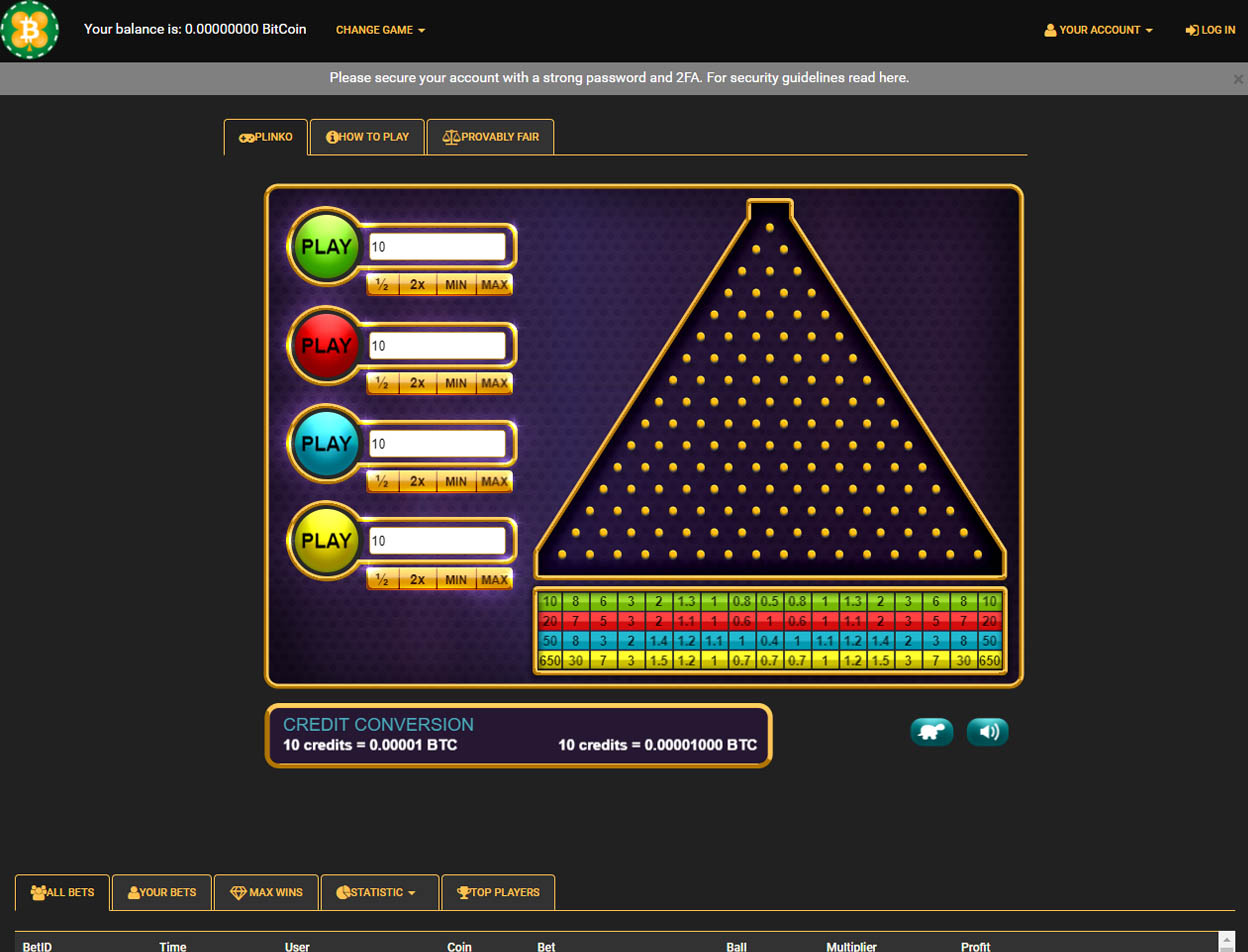Toggle the turtle slow-speed button
The width and height of the screenshot is (1248, 952).
click(x=932, y=732)
